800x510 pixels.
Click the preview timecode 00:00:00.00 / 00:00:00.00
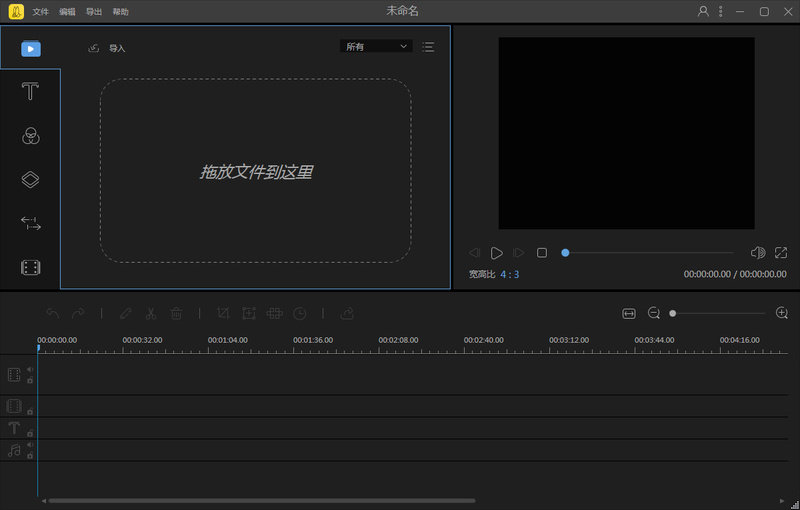click(735, 274)
